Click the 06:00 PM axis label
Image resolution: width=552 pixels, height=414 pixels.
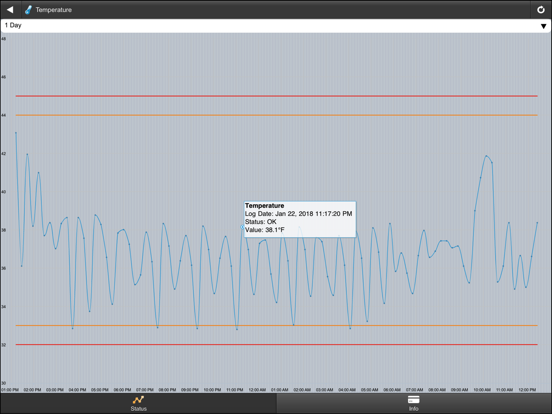122,390
